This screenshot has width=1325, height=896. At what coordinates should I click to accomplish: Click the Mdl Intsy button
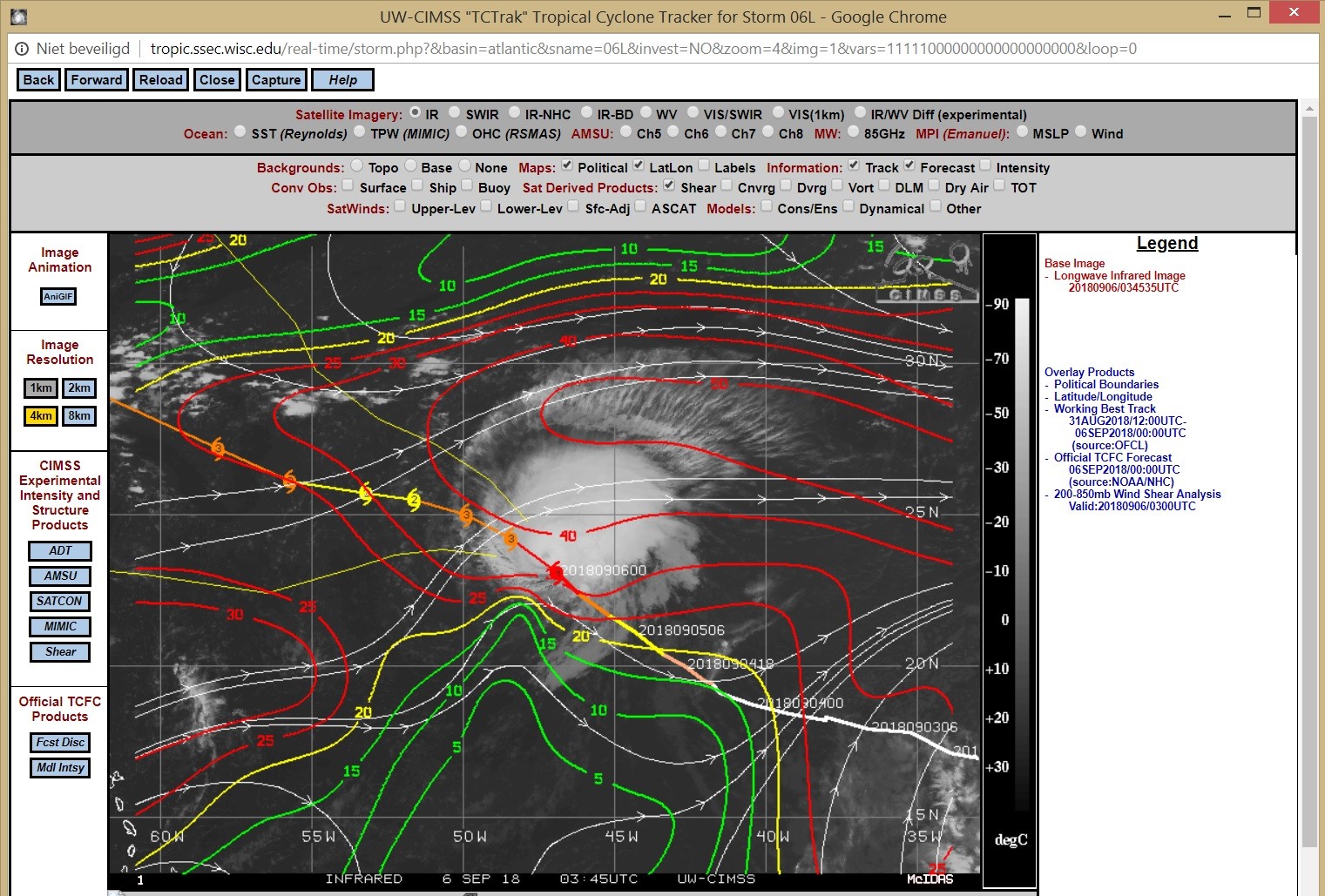(x=60, y=768)
